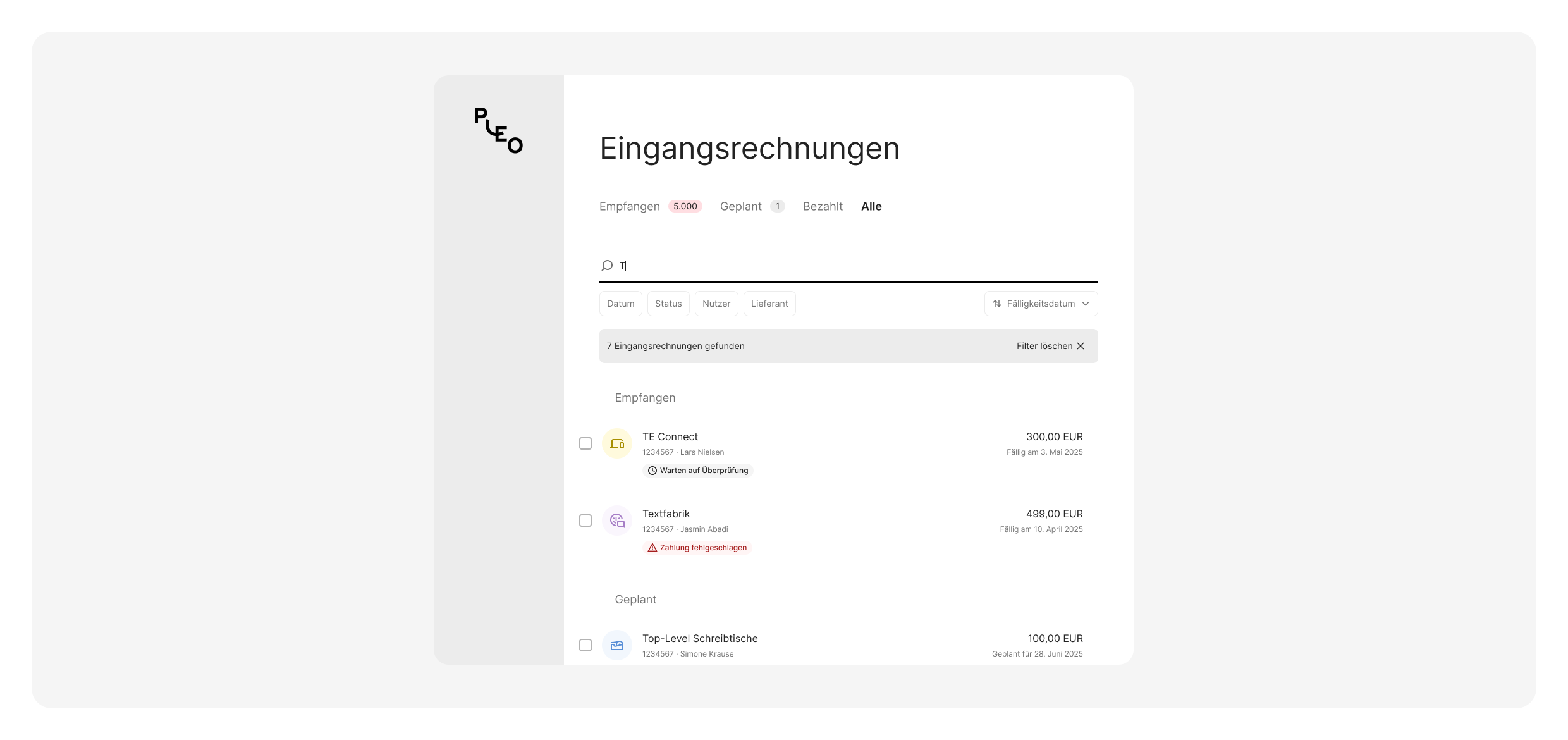Click inside the search input field
Image resolution: width=1568 pixels, height=740 pixels.
pyautogui.click(x=759, y=265)
